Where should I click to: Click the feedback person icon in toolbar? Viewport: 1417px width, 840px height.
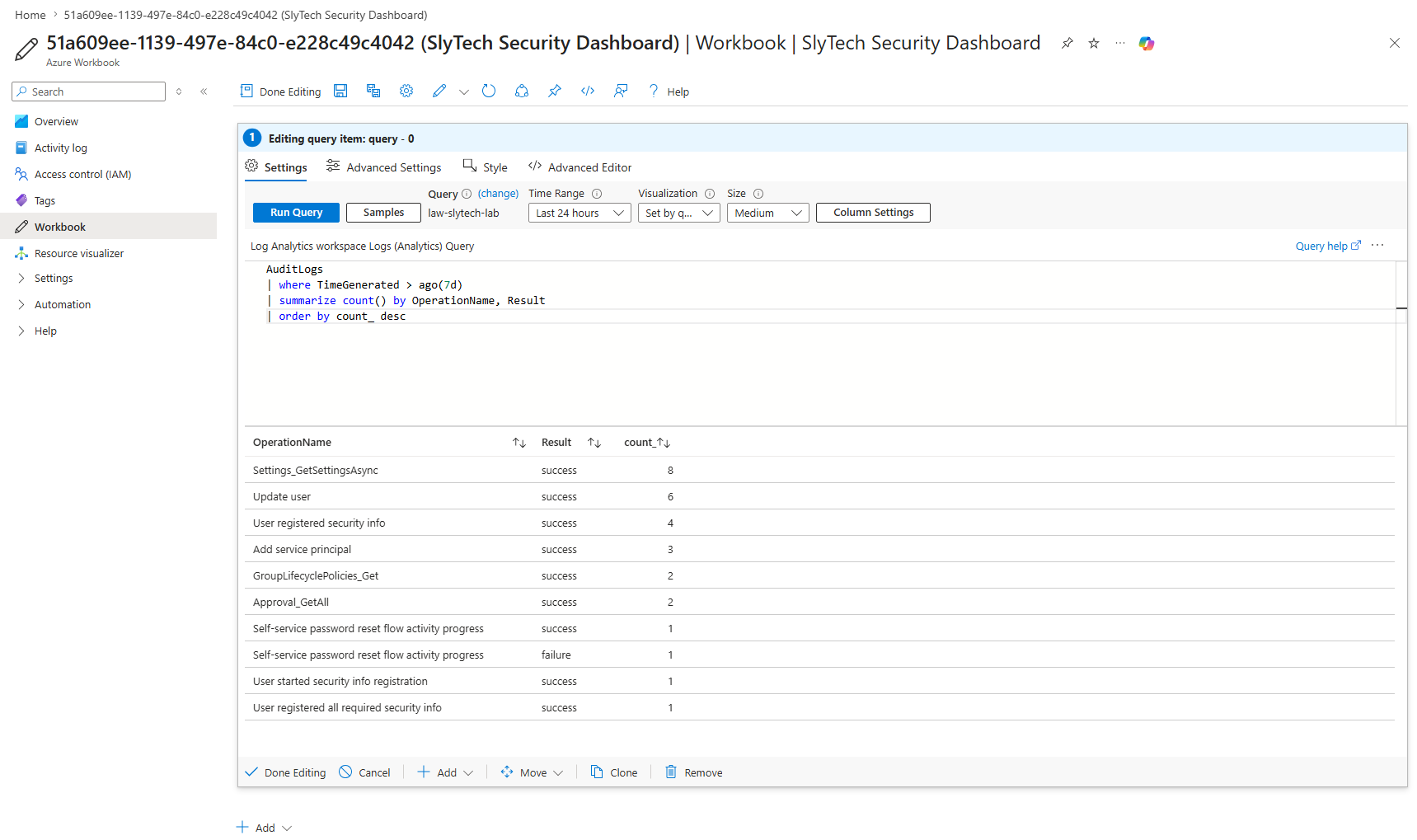point(621,92)
